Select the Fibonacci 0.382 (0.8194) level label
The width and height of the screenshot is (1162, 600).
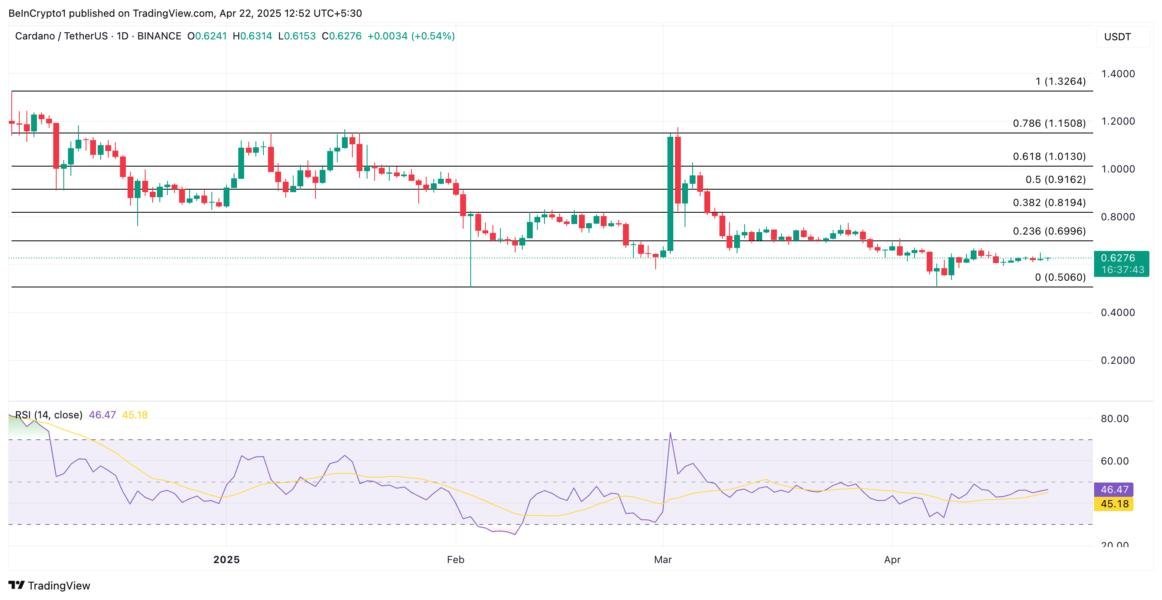coord(1049,202)
